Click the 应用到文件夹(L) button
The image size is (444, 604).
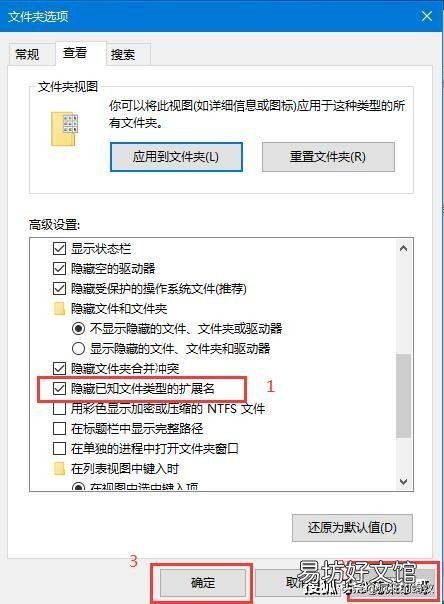pyautogui.click(x=176, y=157)
